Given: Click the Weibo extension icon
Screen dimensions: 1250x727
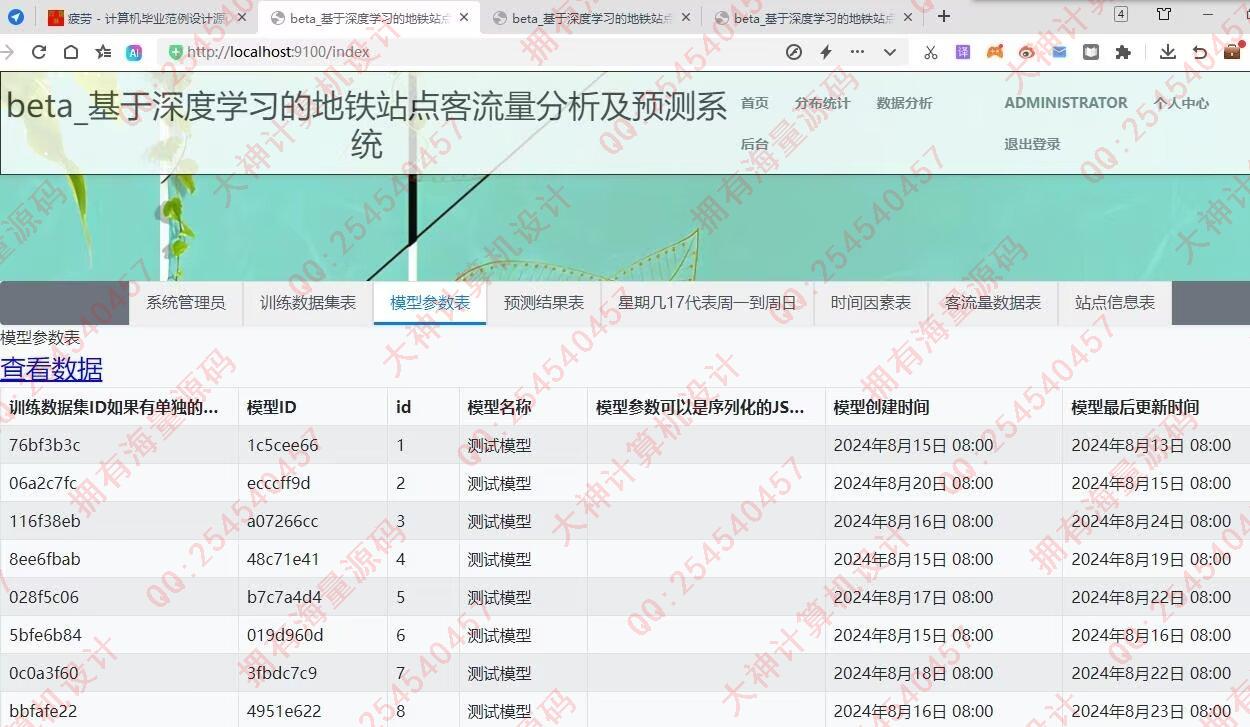Looking at the screenshot, I should click(x=1027, y=52).
